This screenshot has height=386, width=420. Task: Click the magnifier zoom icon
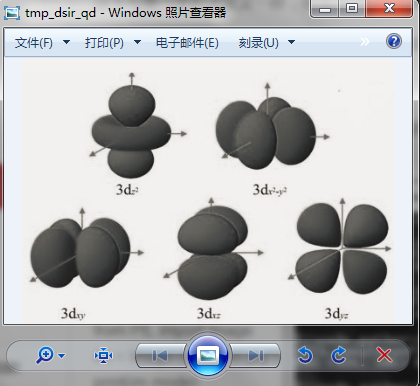(x=45, y=355)
